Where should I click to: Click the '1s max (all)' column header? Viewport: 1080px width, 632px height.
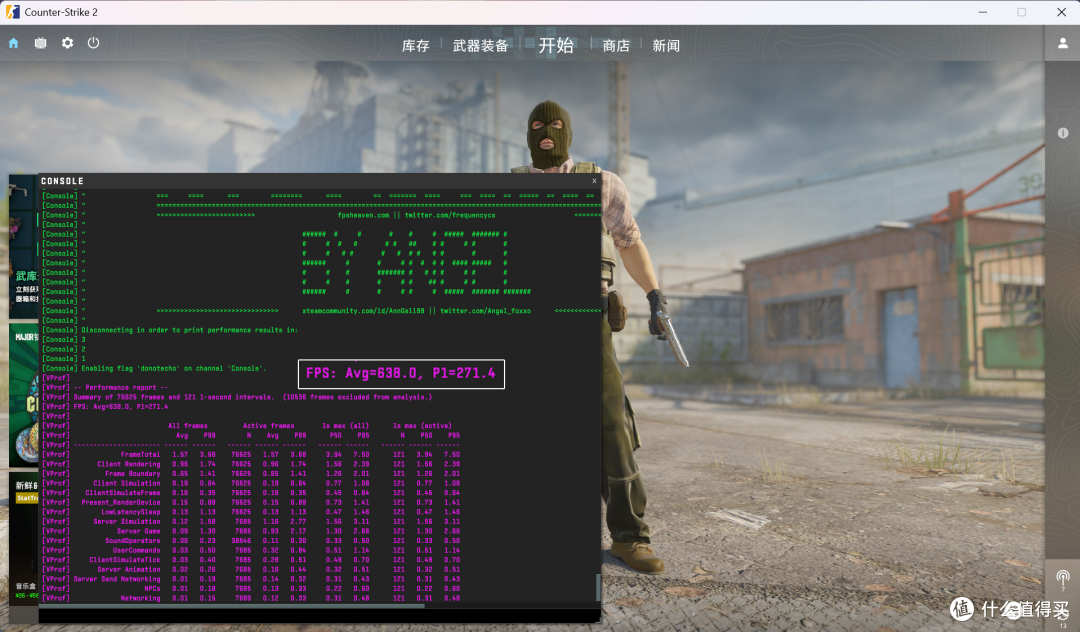point(345,425)
